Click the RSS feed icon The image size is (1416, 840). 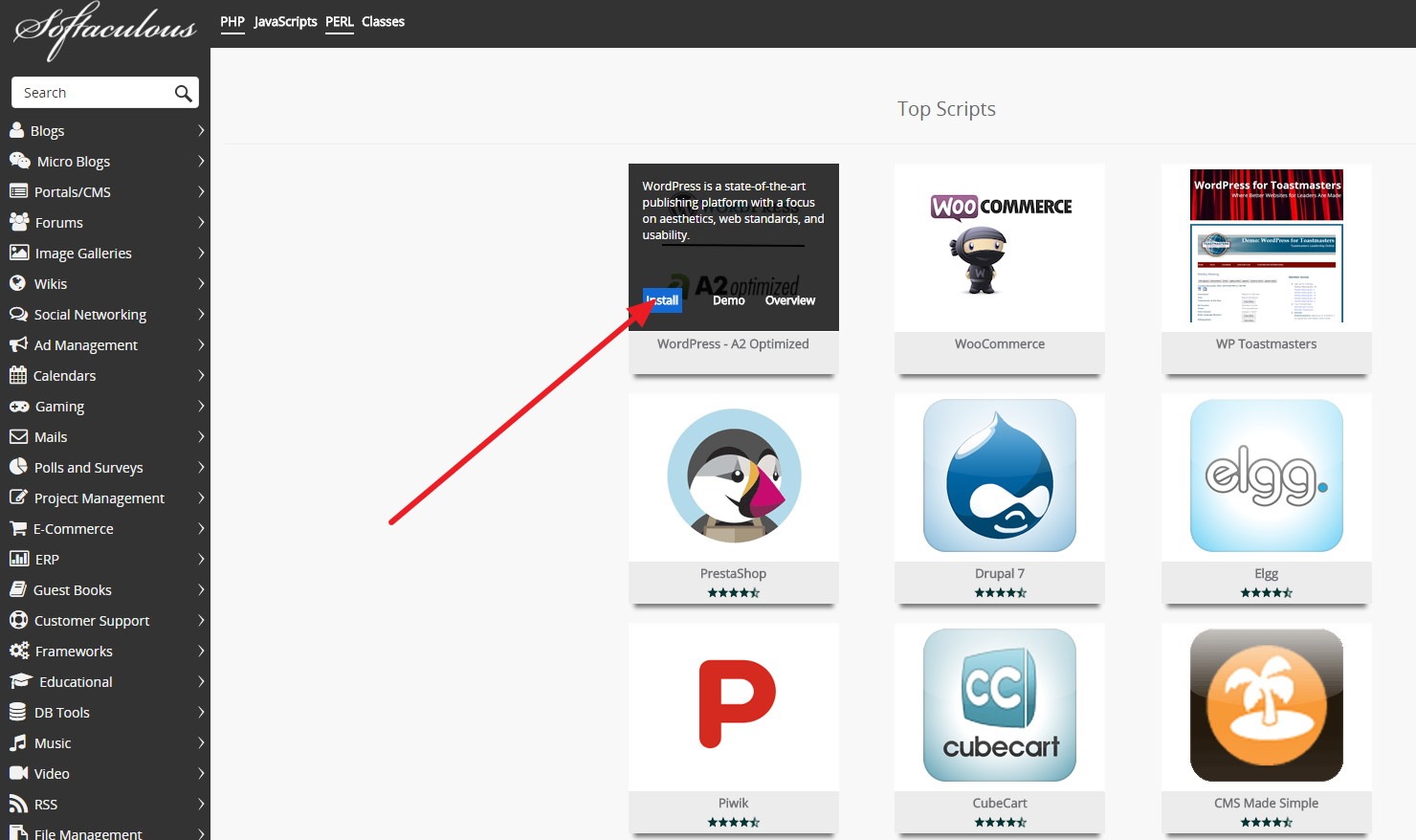(18, 804)
